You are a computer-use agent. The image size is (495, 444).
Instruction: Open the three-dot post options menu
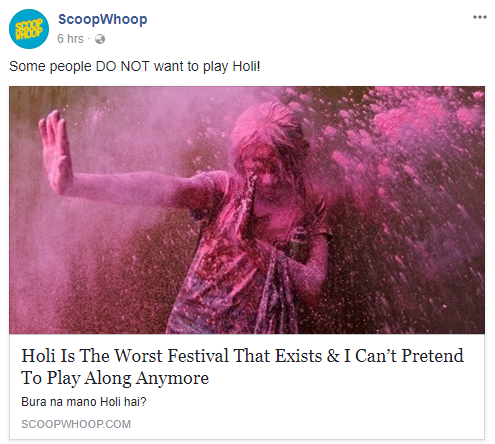480,17
